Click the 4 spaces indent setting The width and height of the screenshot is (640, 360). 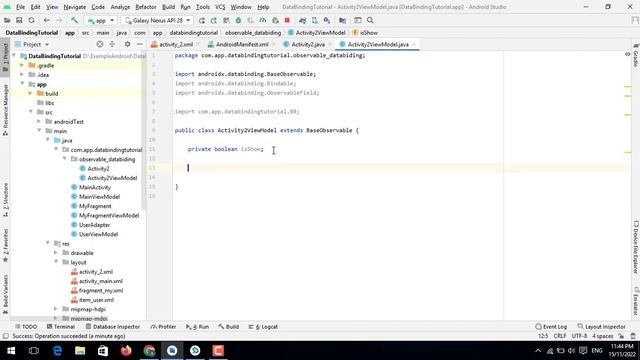point(603,336)
